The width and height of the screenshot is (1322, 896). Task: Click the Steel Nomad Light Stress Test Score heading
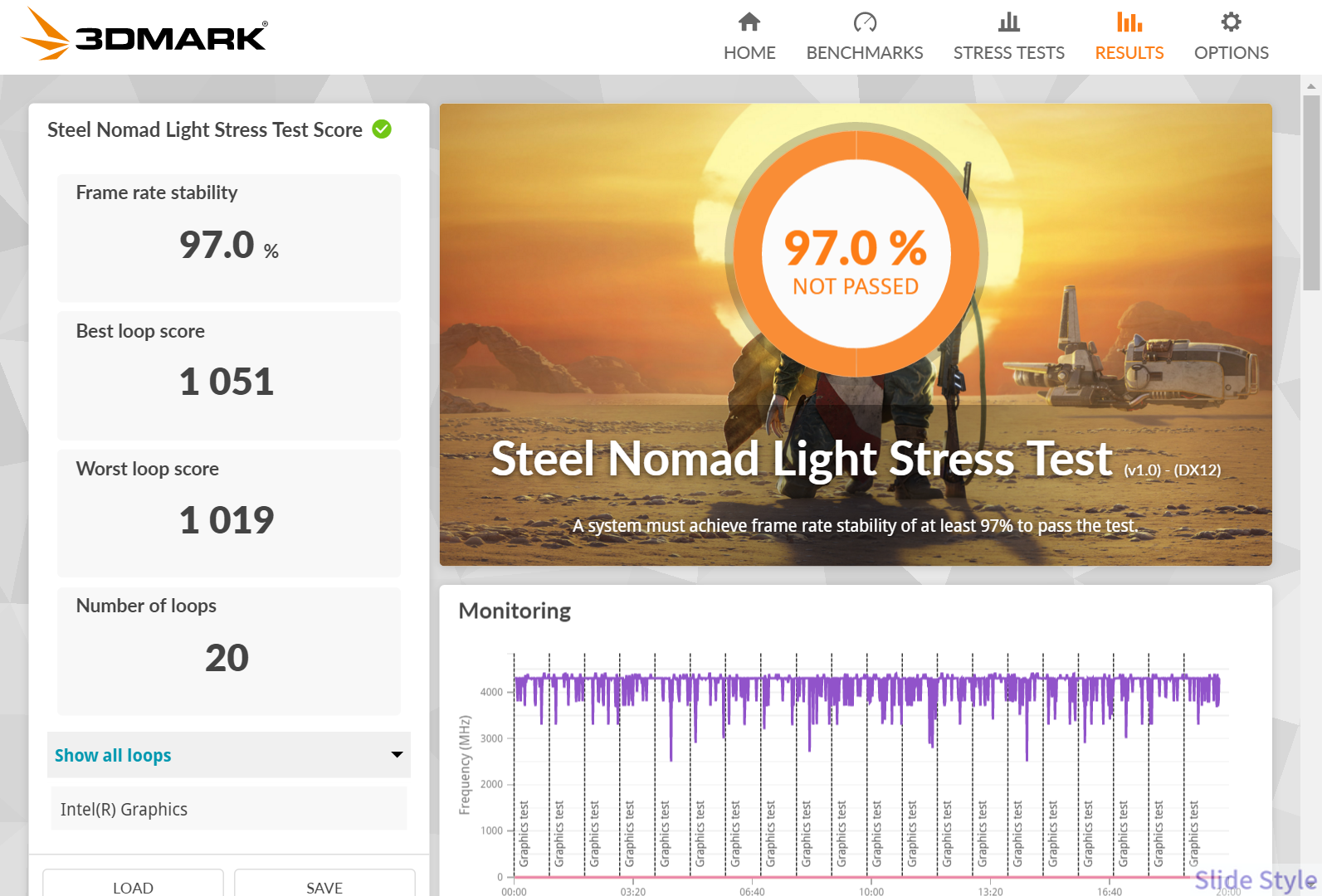click(x=205, y=129)
